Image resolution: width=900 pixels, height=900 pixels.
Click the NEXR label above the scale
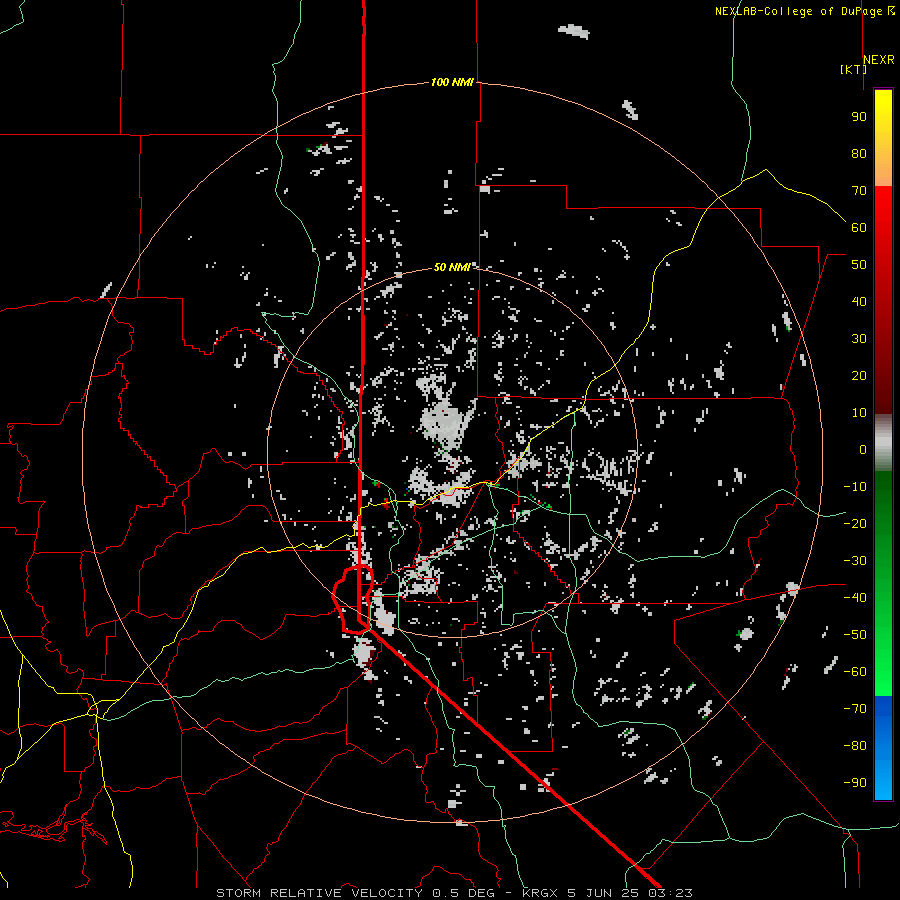[879, 59]
